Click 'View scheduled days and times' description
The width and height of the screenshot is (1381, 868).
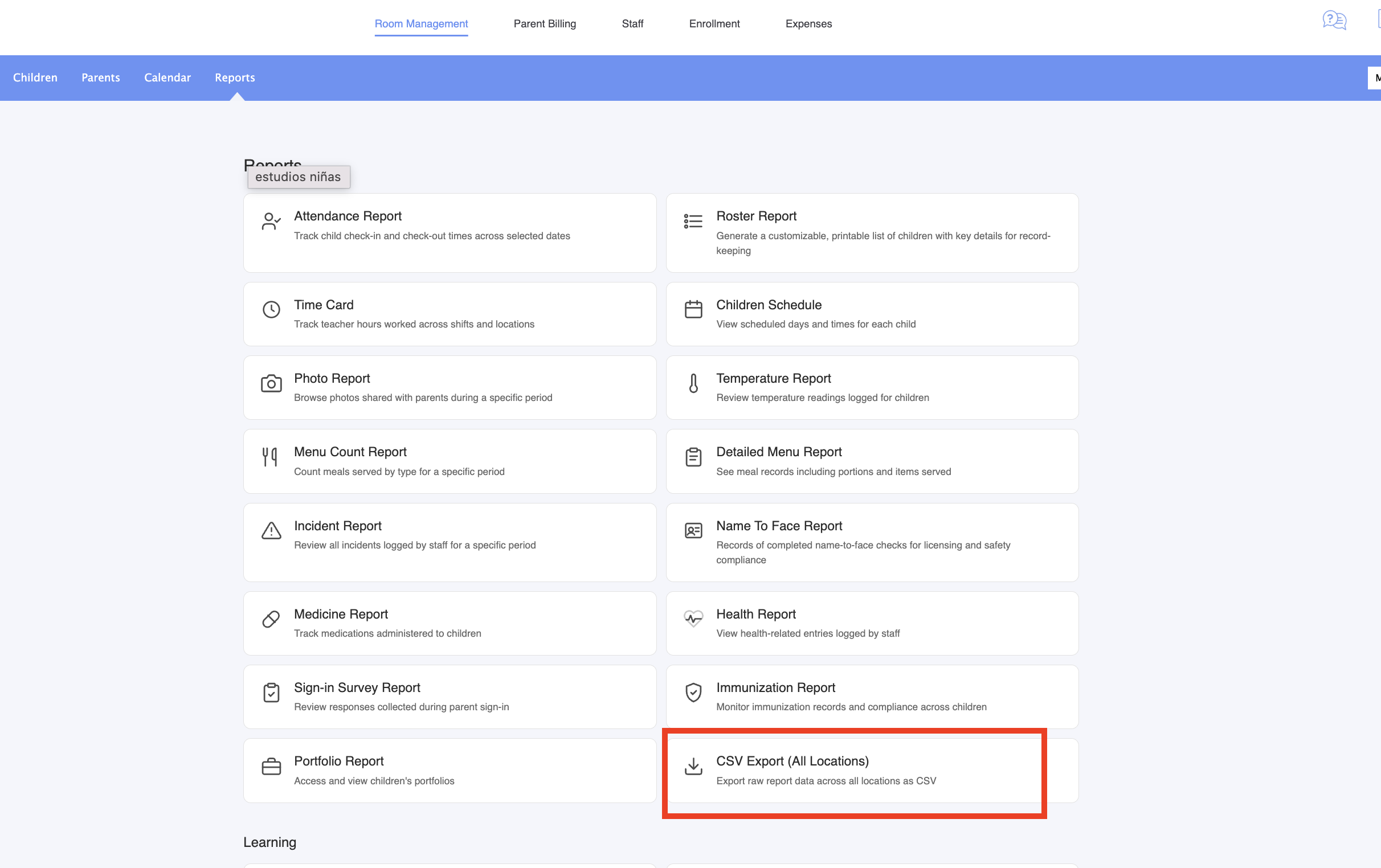[x=815, y=325]
